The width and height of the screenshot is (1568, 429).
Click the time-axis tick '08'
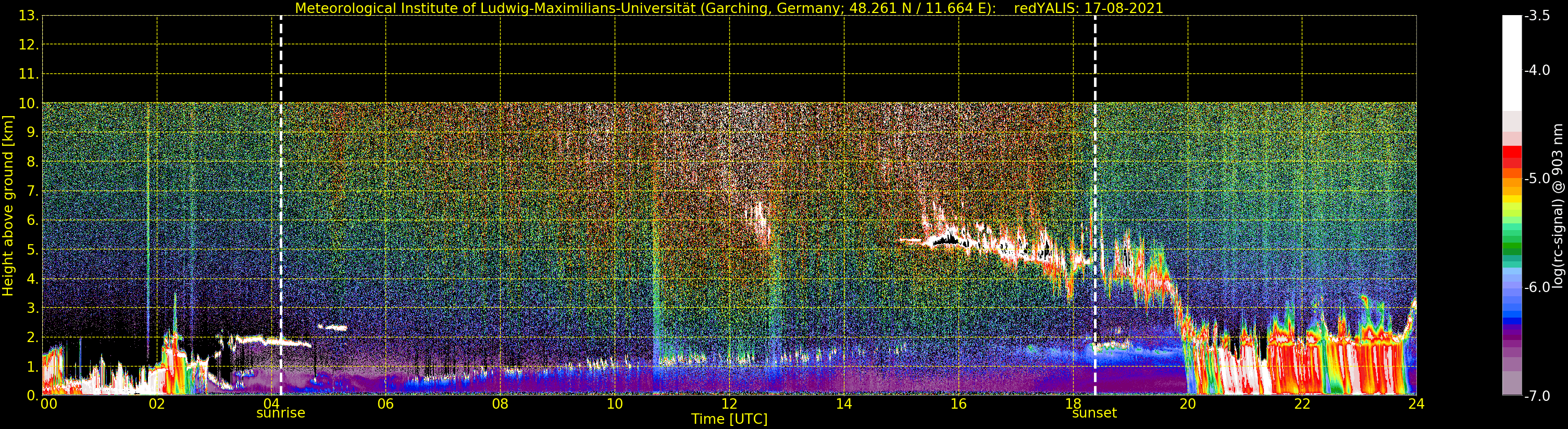tap(500, 404)
